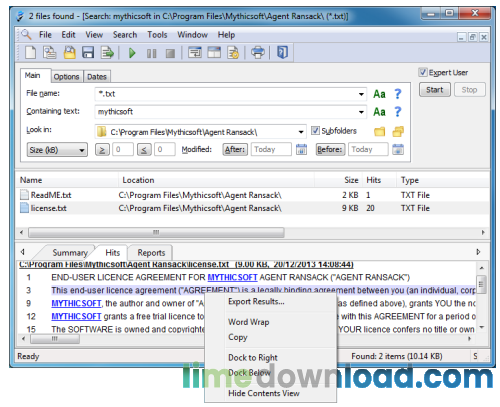Open the Window menu
Screen dimensions: 500x407
[x=192, y=35]
